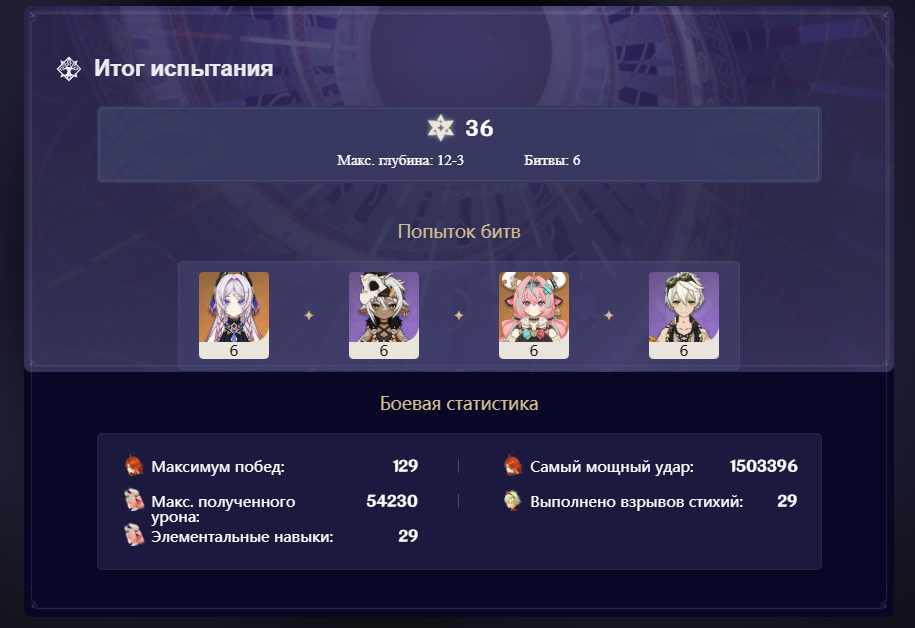
Task: Select the skull-hat character portrait
Action: [384, 315]
